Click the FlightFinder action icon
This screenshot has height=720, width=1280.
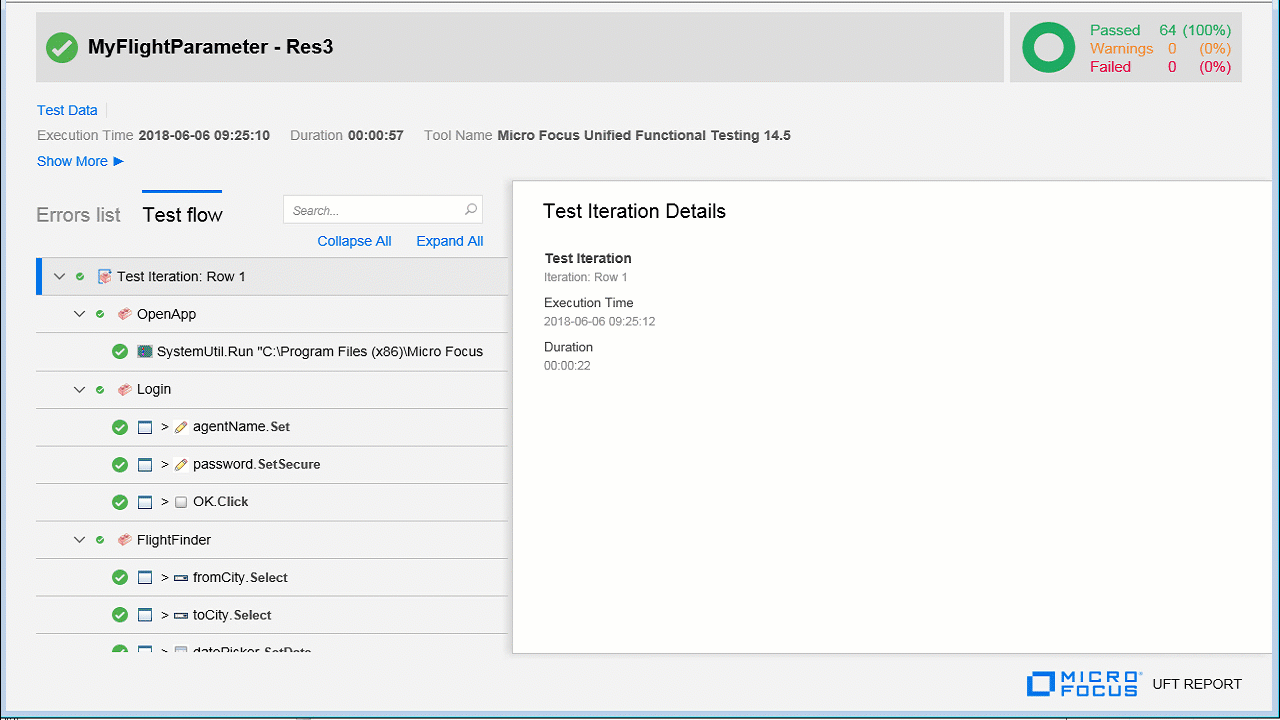coord(124,540)
